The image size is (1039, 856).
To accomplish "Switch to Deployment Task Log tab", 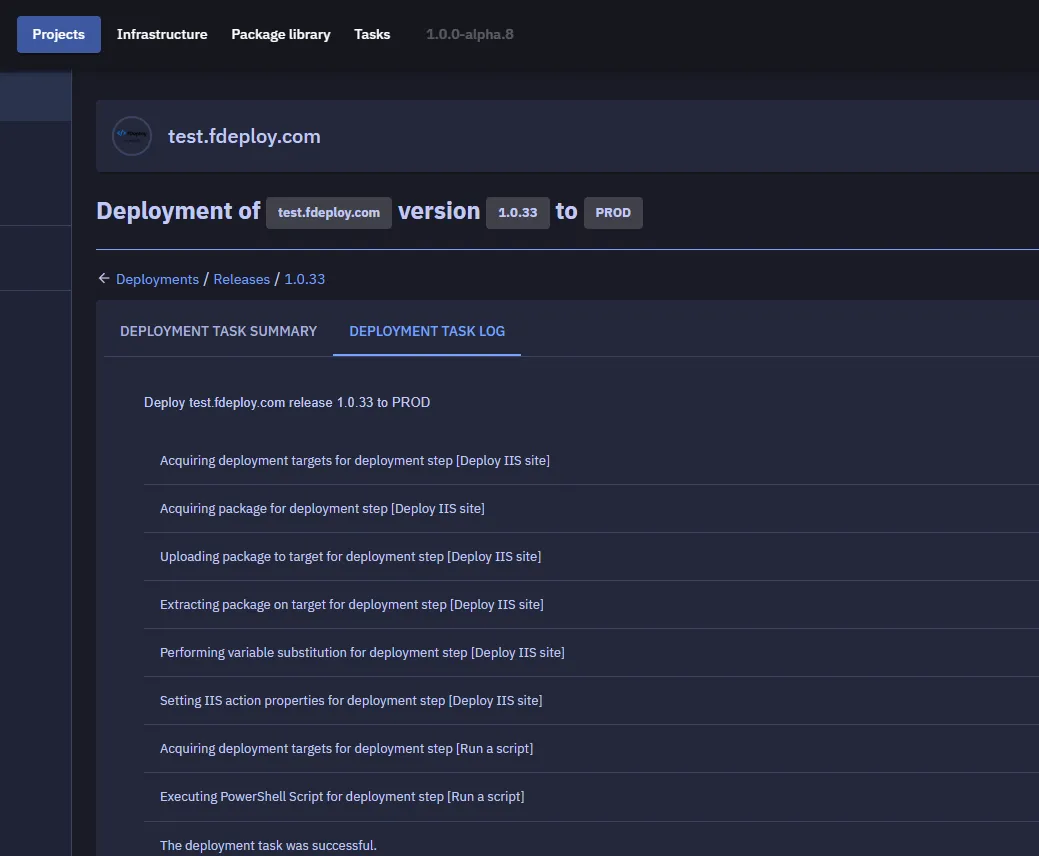I will 427,331.
